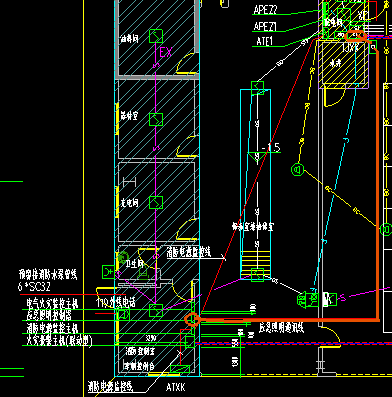Viewport: 392px width, 397px height.
Task: Click the APEZ2 label text
Action: click(265, 10)
